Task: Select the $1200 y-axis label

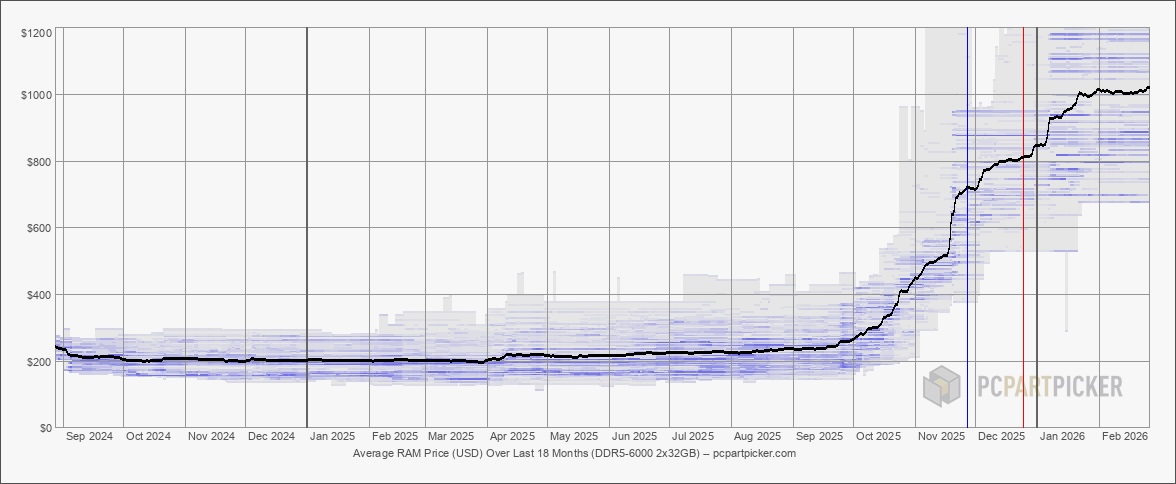Action: click(x=37, y=34)
